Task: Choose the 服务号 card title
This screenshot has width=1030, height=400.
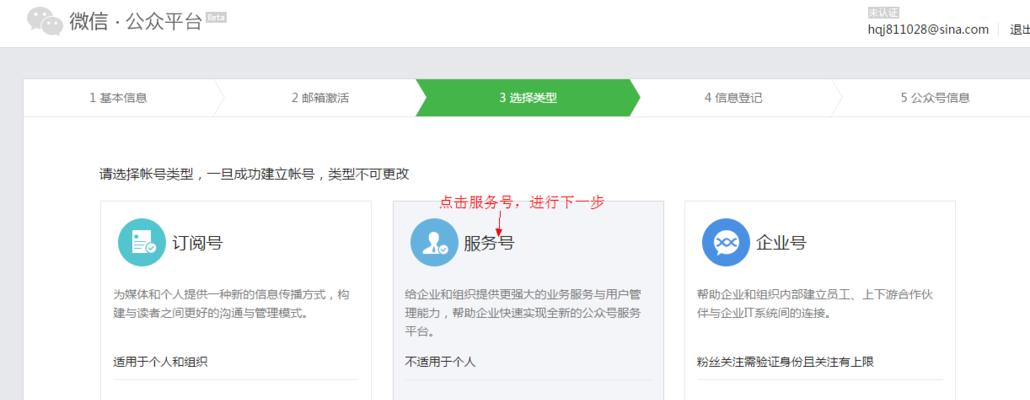Action: 489,243
